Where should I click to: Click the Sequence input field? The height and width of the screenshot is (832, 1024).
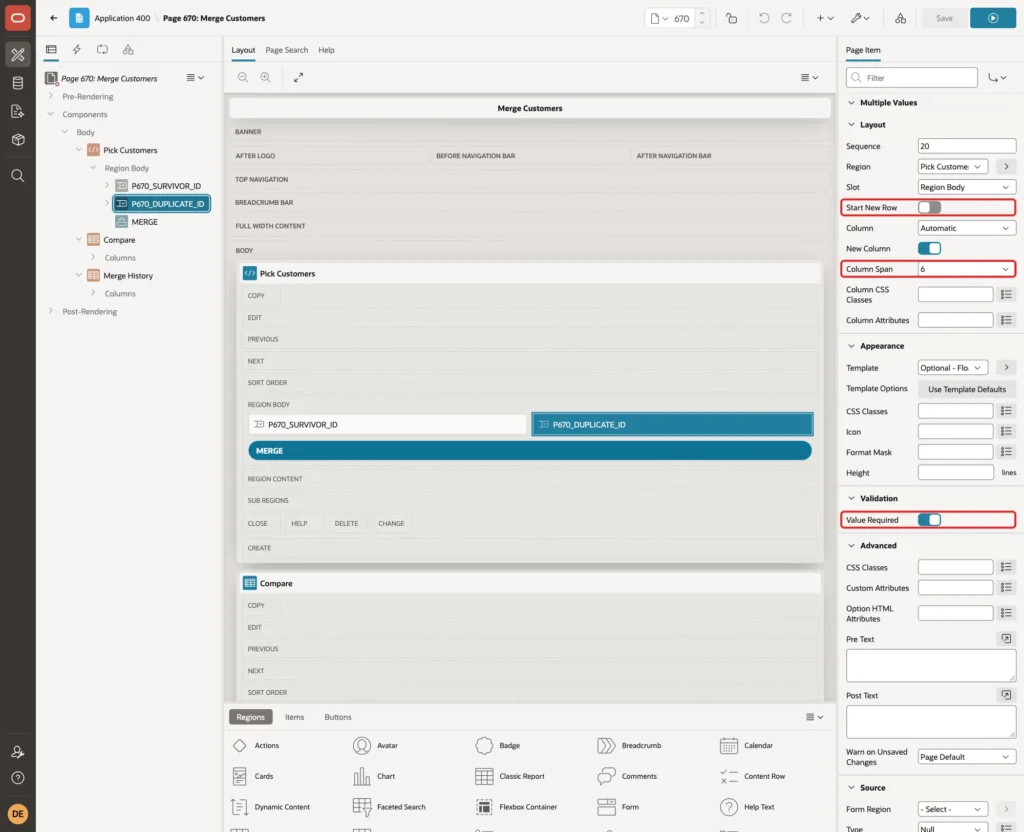coord(967,146)
